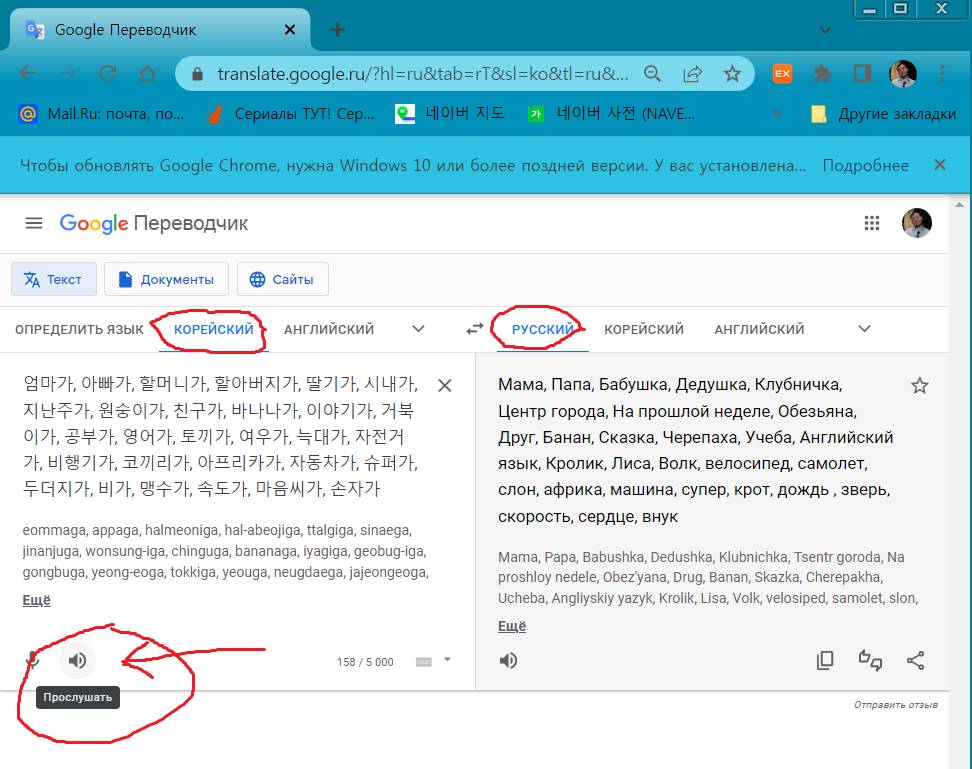The image size is (972, 769).
Task: Open the main hamburger menu
Action: coord(34,223)
